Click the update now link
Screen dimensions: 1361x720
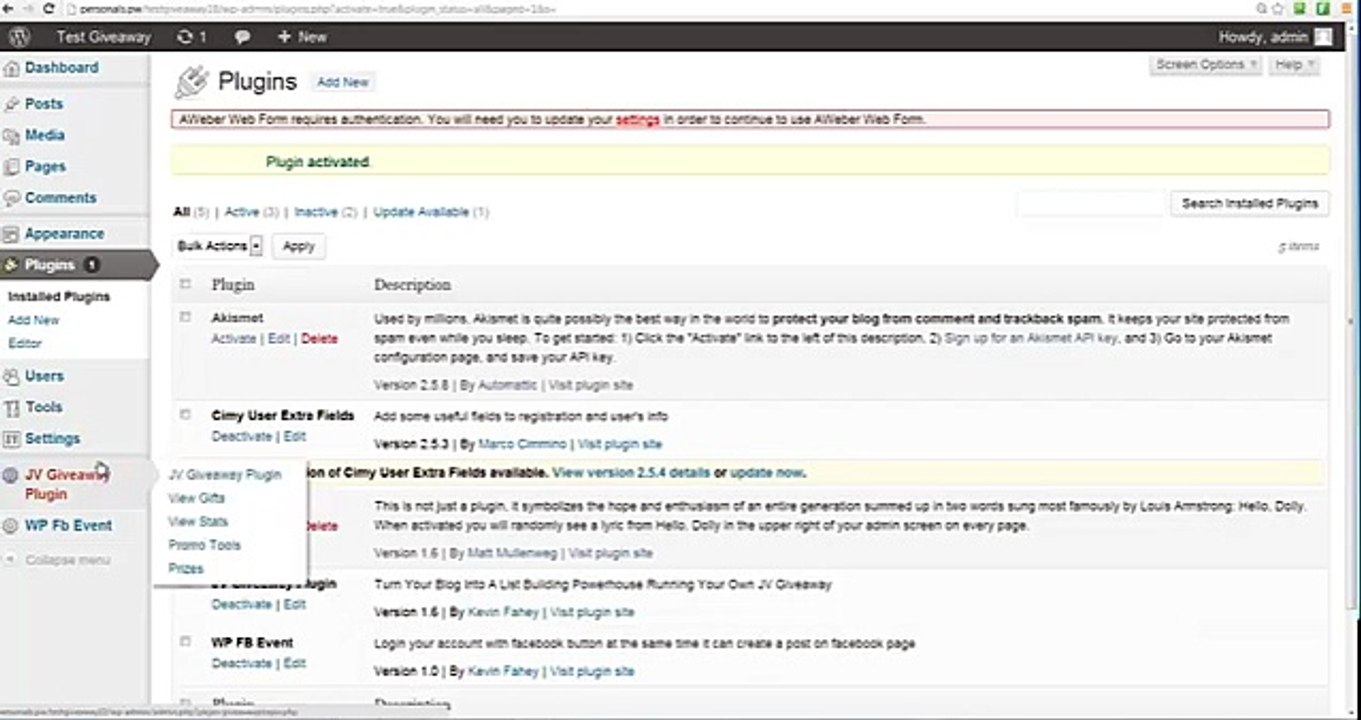pyautogui.click(x=766, y=473)
